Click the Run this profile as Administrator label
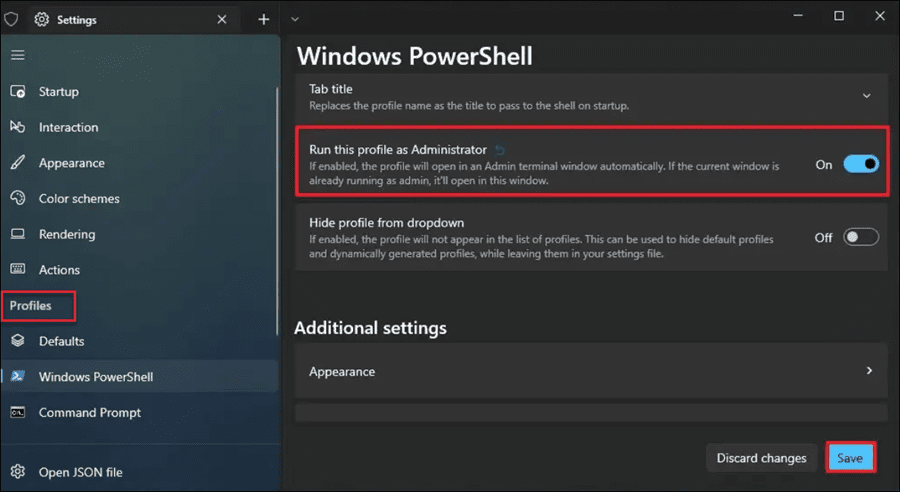Screen dimensions: 900x492 coord(398,150)
